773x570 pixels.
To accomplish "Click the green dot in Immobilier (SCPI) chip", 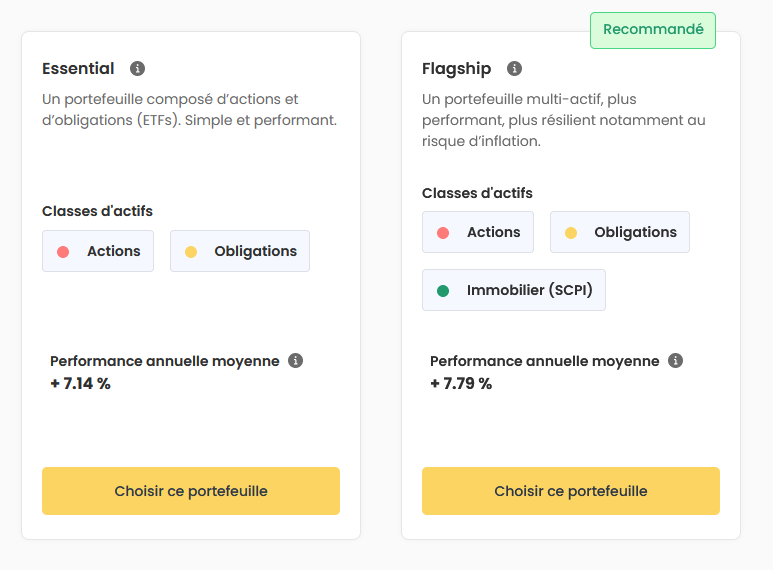I will [x=443, y=291].
